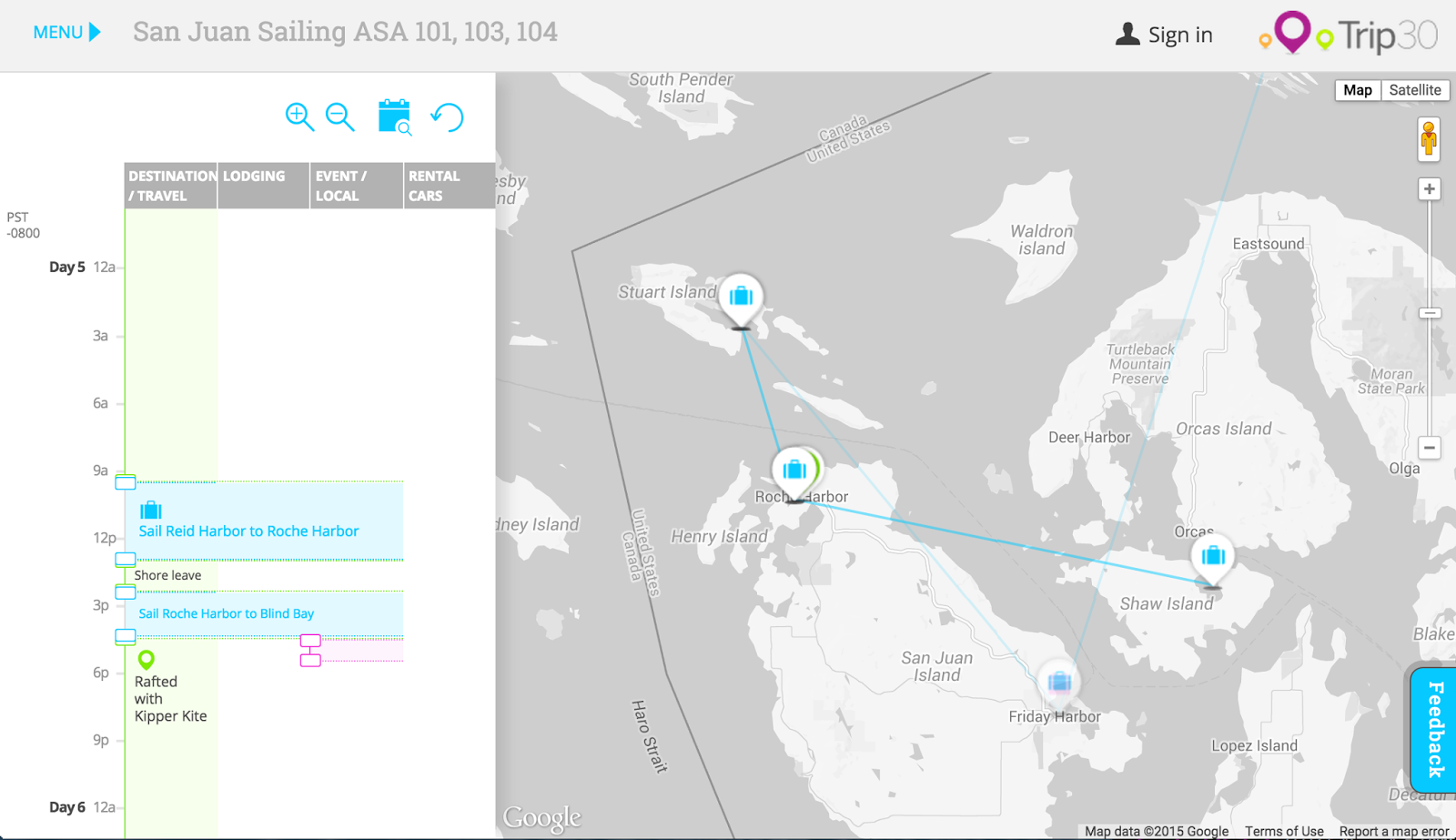Screen dimensions: 1456x840
Task: Click Sign in
Action: point(1165,35)
